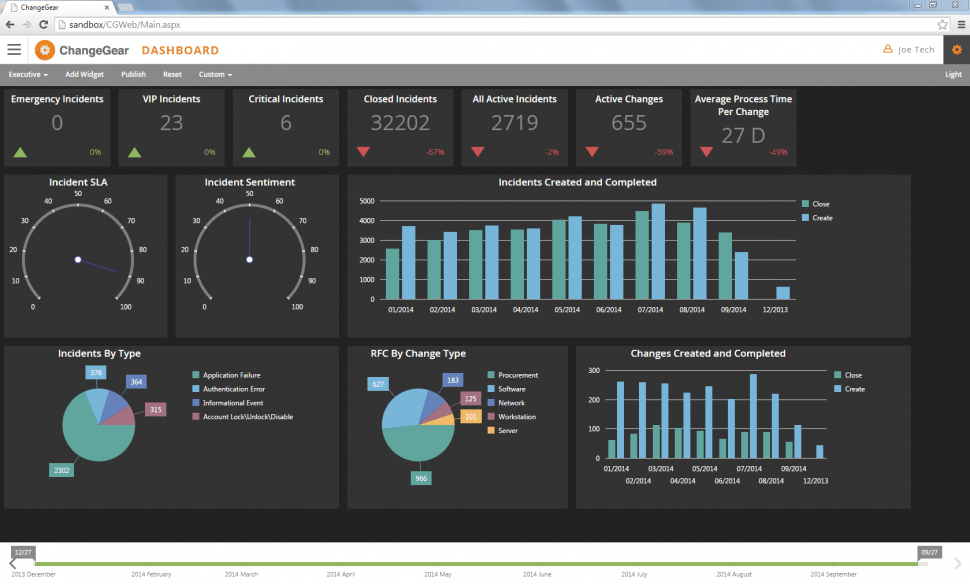Expand the Custom dropdown
This screenshot has width=970, height=584.
215,74
